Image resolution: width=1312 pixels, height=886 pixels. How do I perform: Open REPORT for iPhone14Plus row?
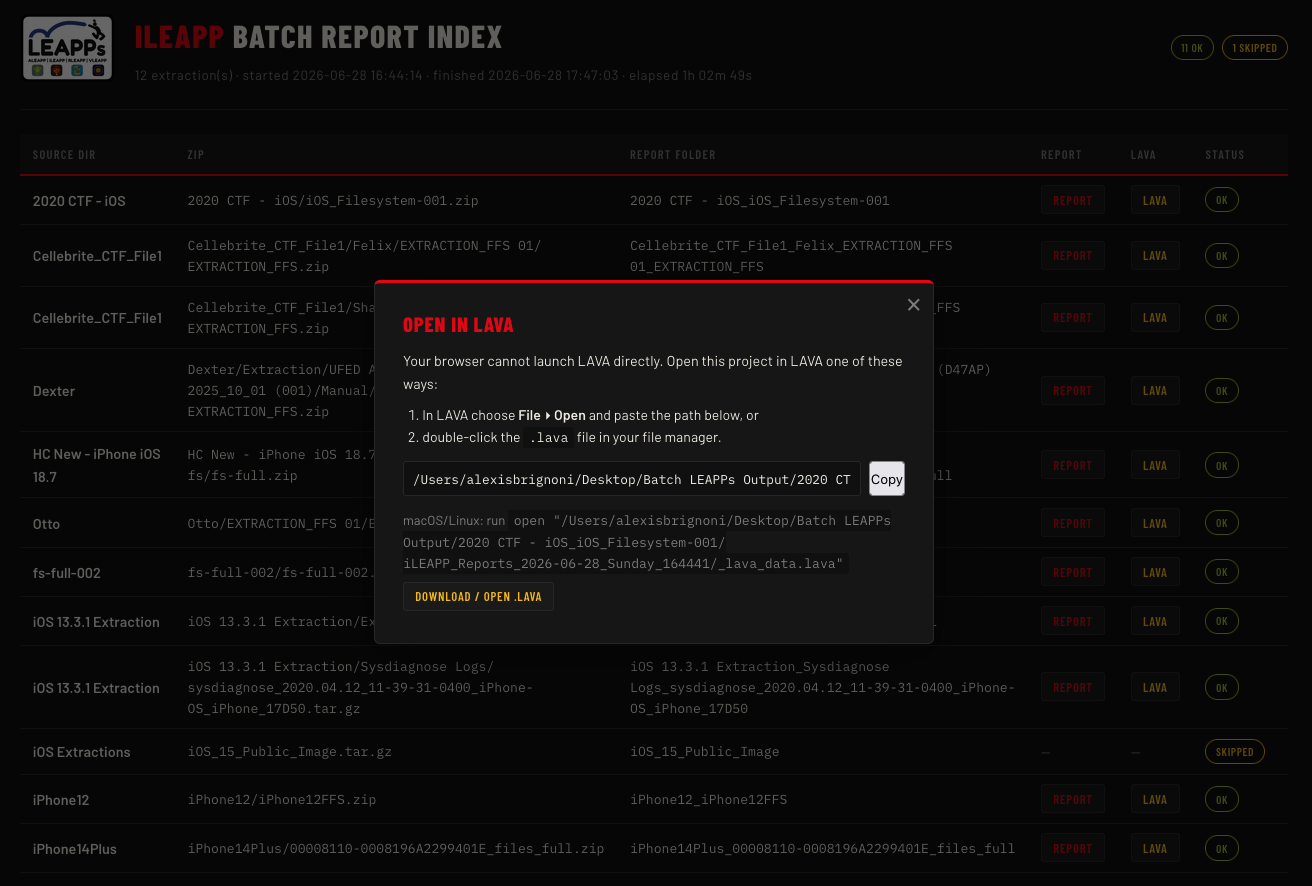pos(1072,848)
